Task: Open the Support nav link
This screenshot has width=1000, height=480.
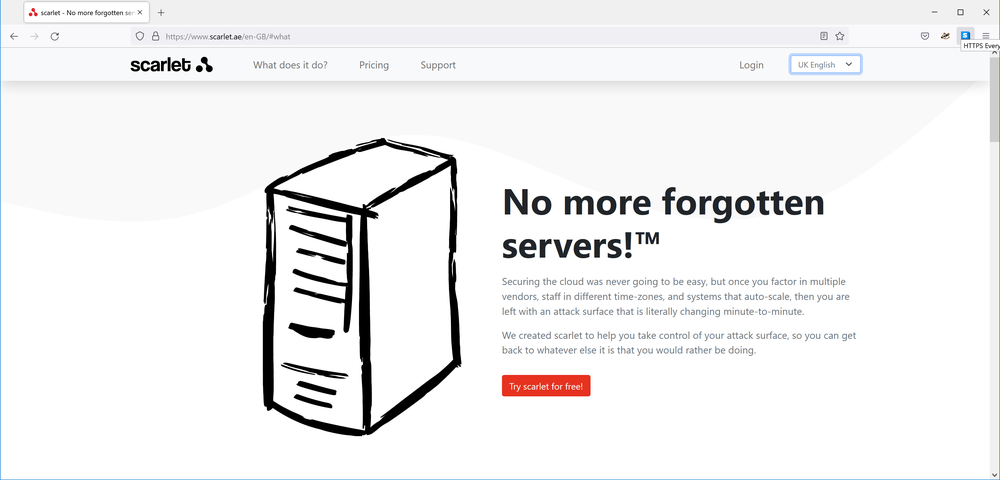Action: (438, 65)
